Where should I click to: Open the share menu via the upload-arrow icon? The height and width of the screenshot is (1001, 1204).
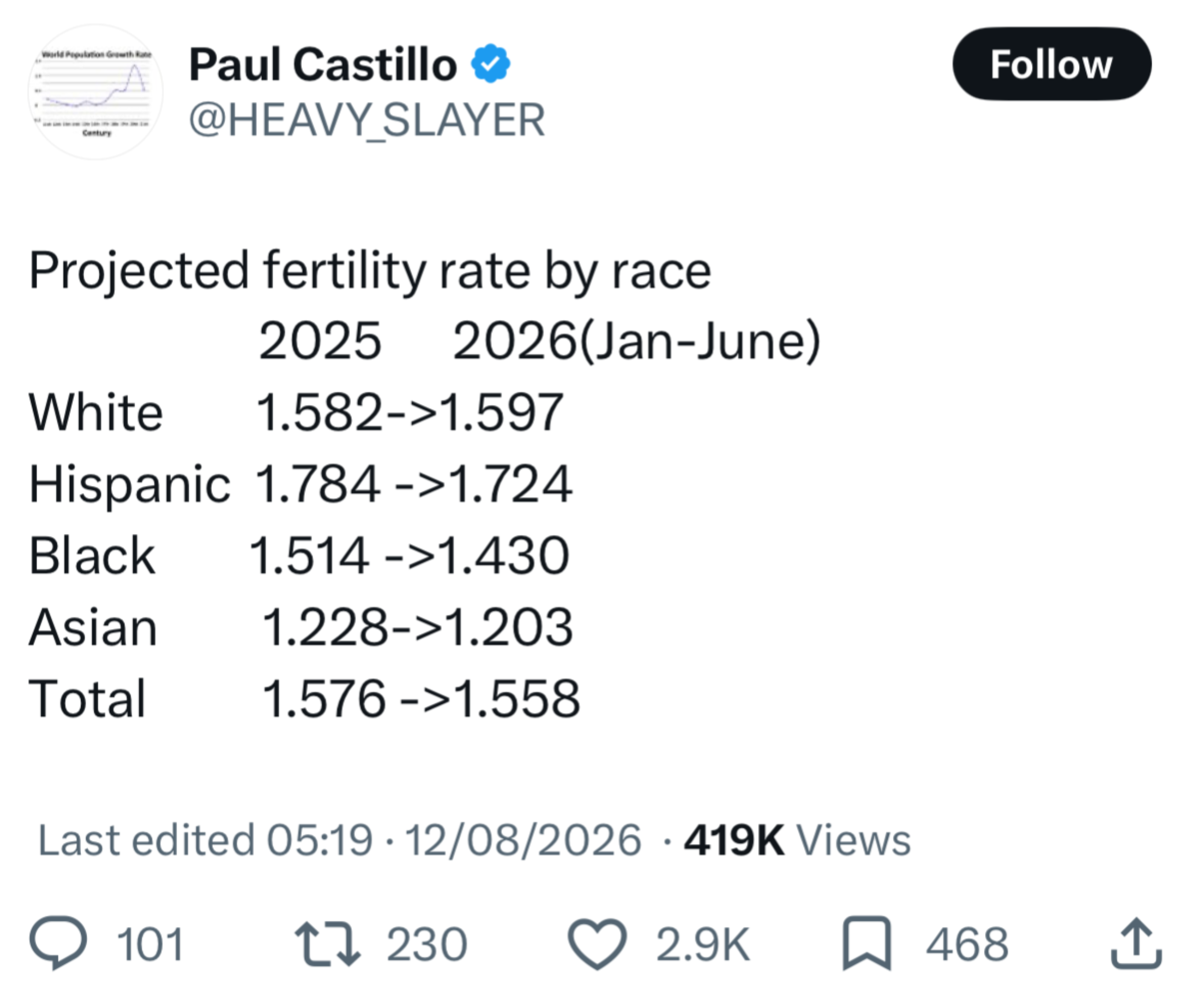[1136, 944]
